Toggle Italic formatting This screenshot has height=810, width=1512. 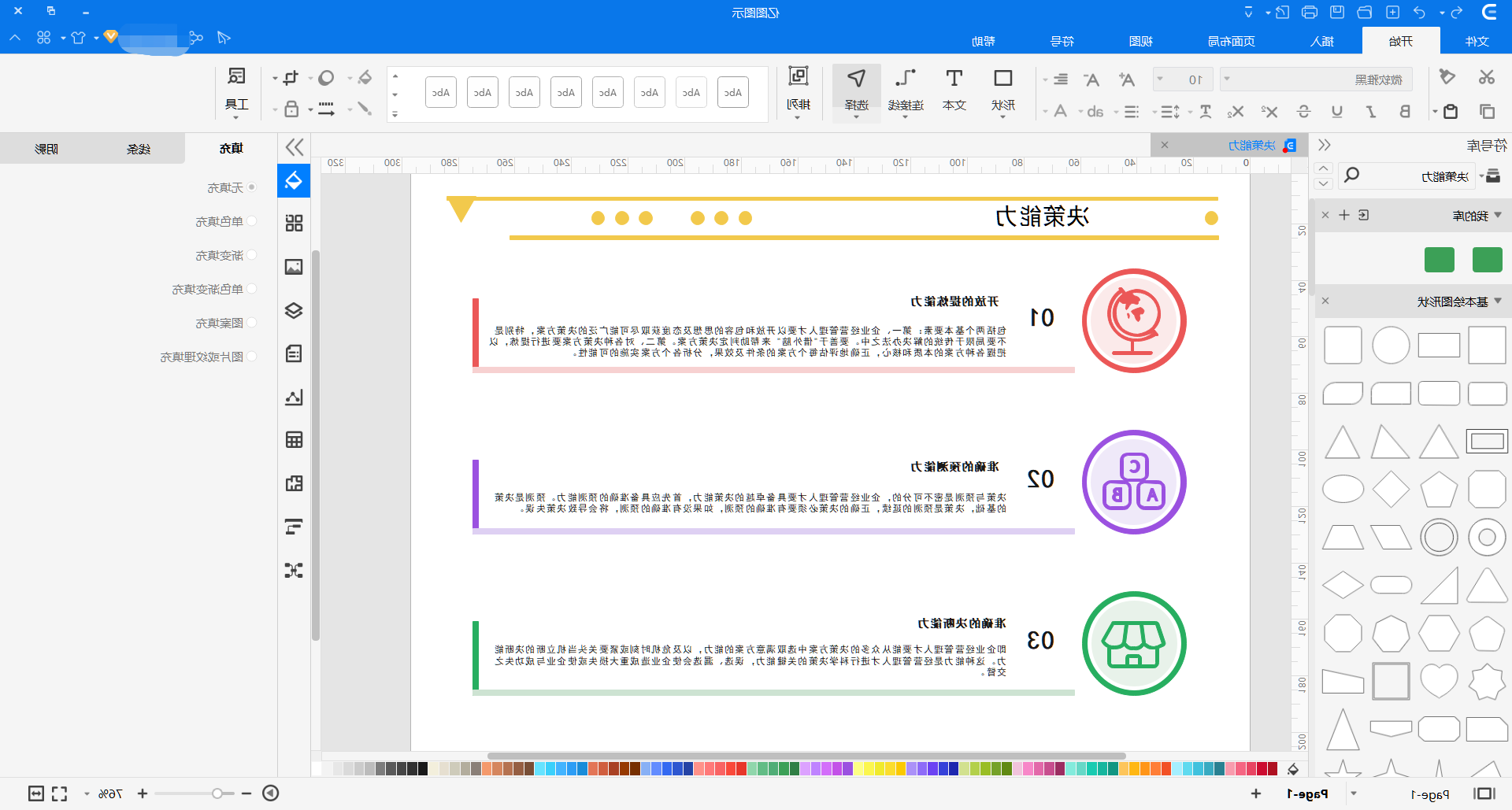[1371, 112]
